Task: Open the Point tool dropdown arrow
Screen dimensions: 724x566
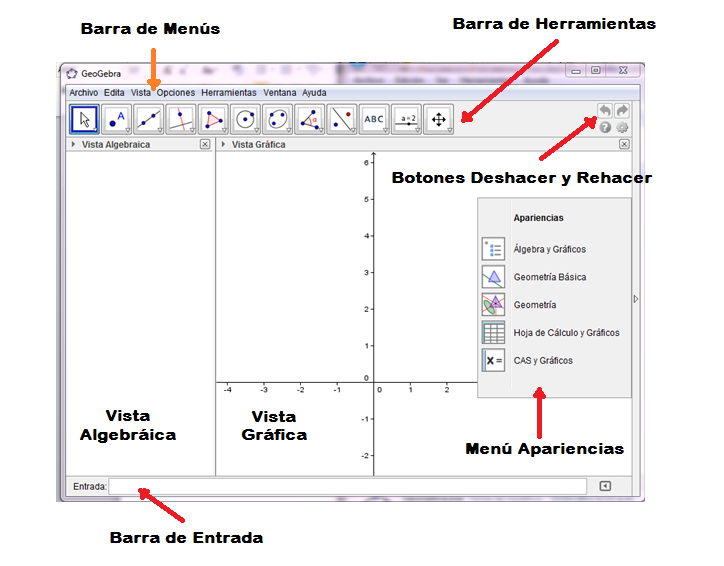Action: [128, 130]
